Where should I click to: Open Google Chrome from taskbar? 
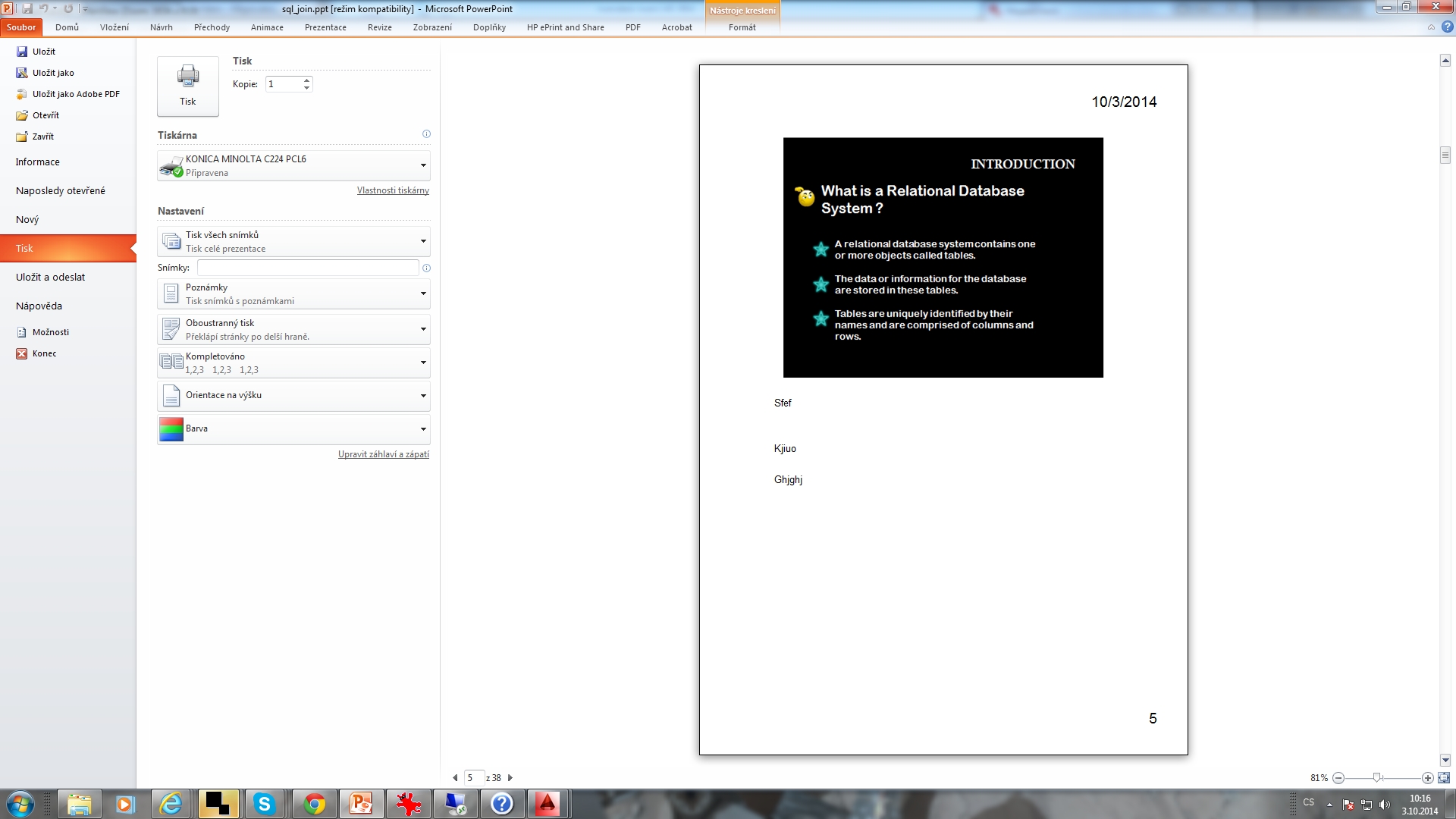coord(314,804)
